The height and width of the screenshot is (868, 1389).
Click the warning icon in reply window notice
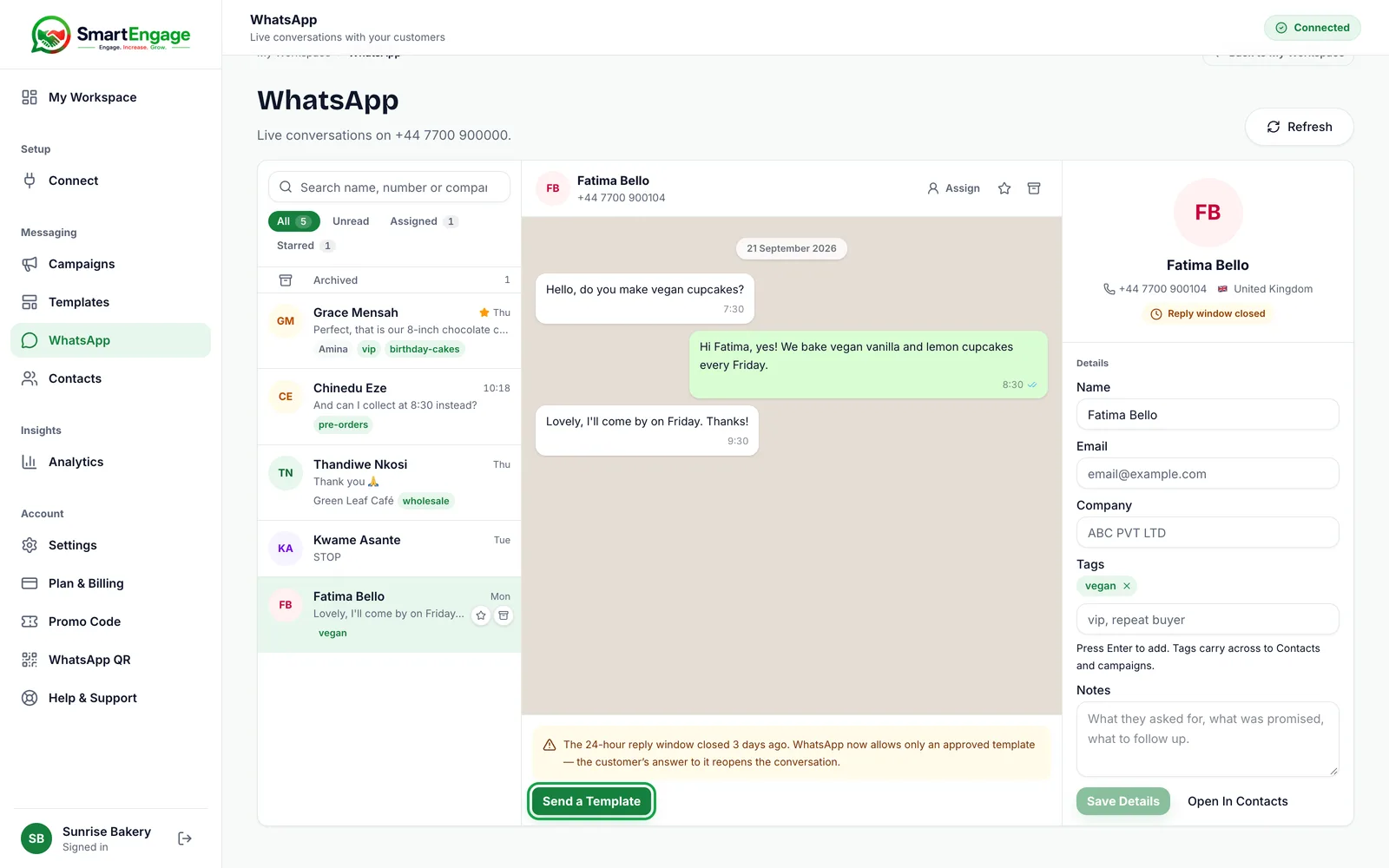click(x=550, y=745)
